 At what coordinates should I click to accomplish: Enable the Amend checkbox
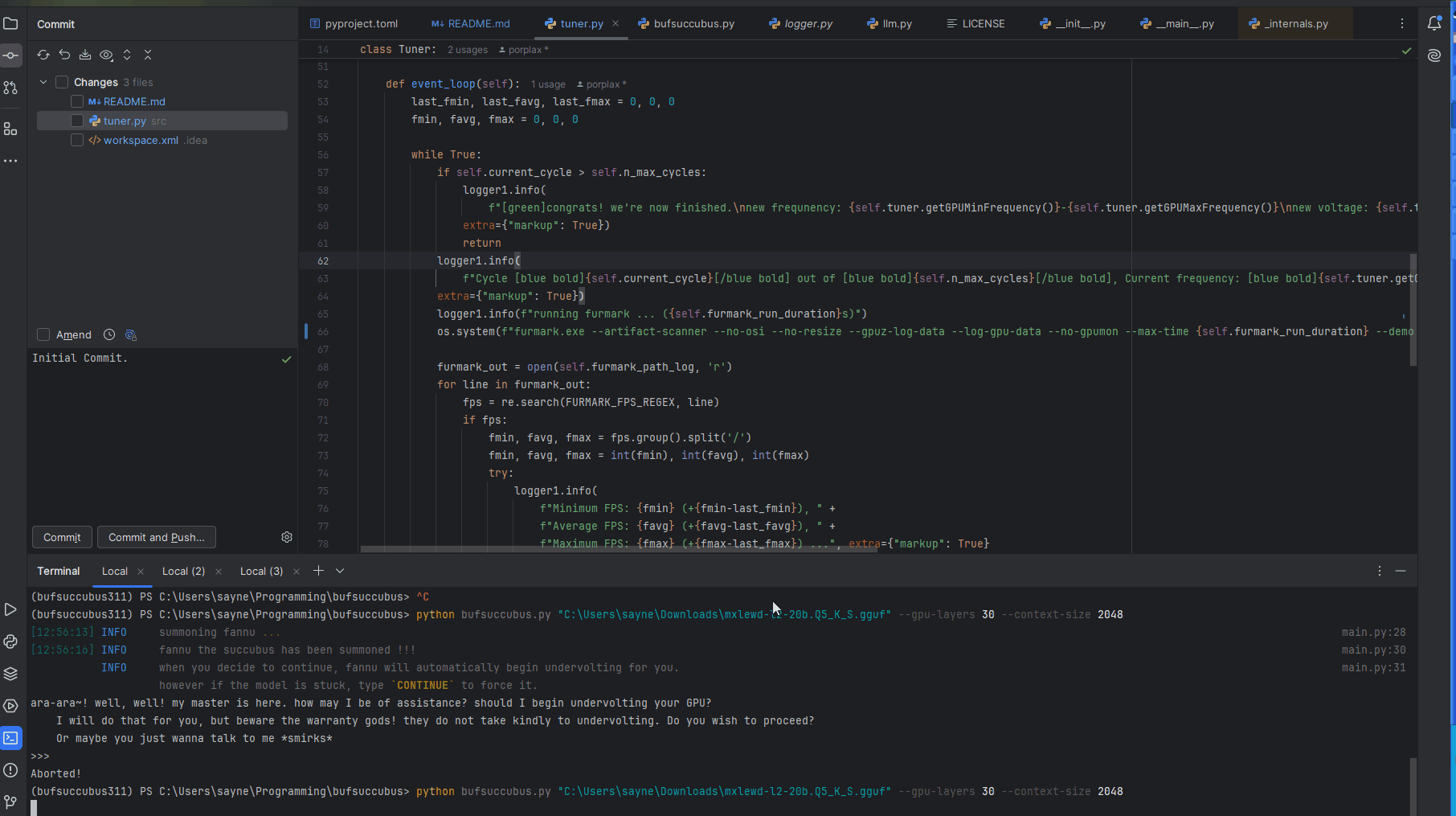coord(43,334)
